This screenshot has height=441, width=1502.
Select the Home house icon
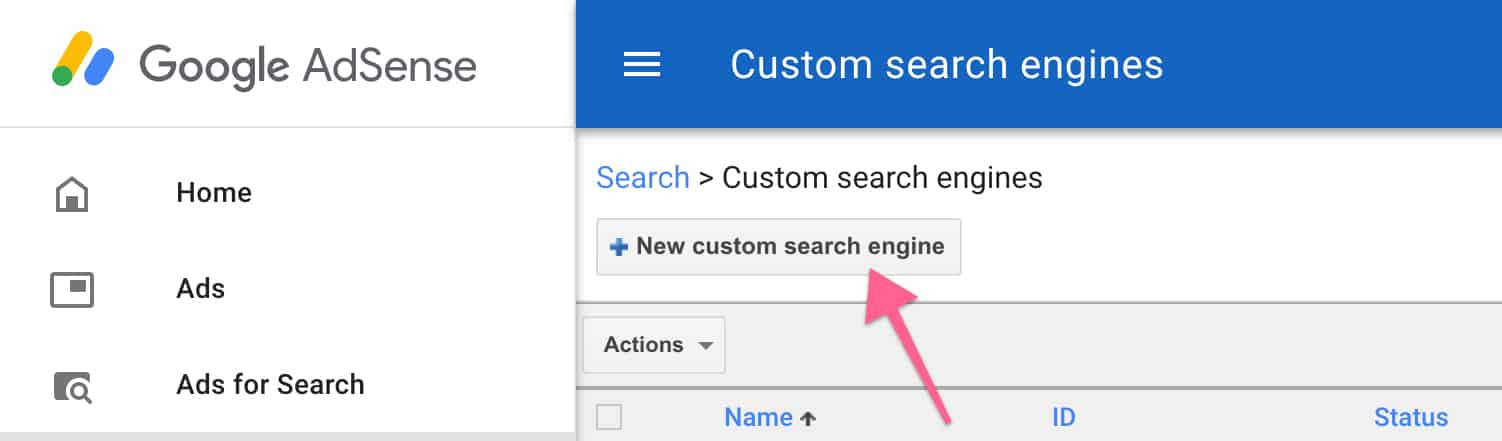tap(72, 193)
